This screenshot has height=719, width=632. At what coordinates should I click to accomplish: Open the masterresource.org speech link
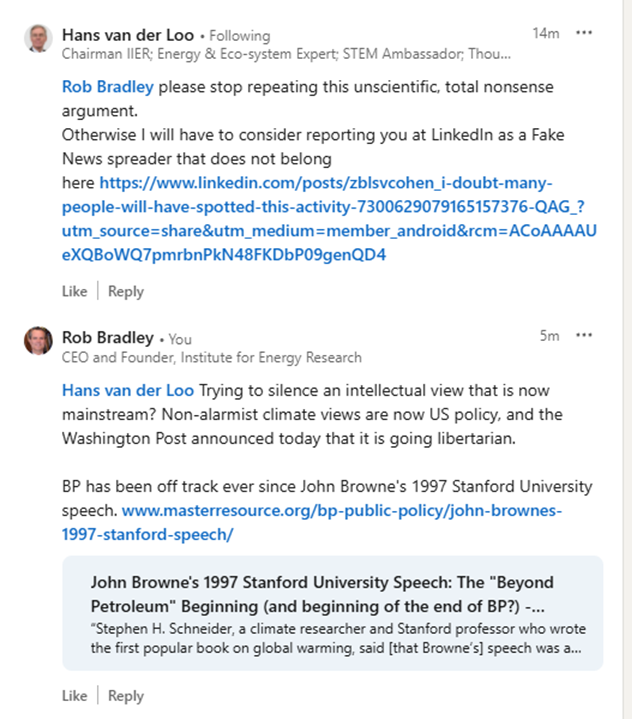click(x=312, y=522)
